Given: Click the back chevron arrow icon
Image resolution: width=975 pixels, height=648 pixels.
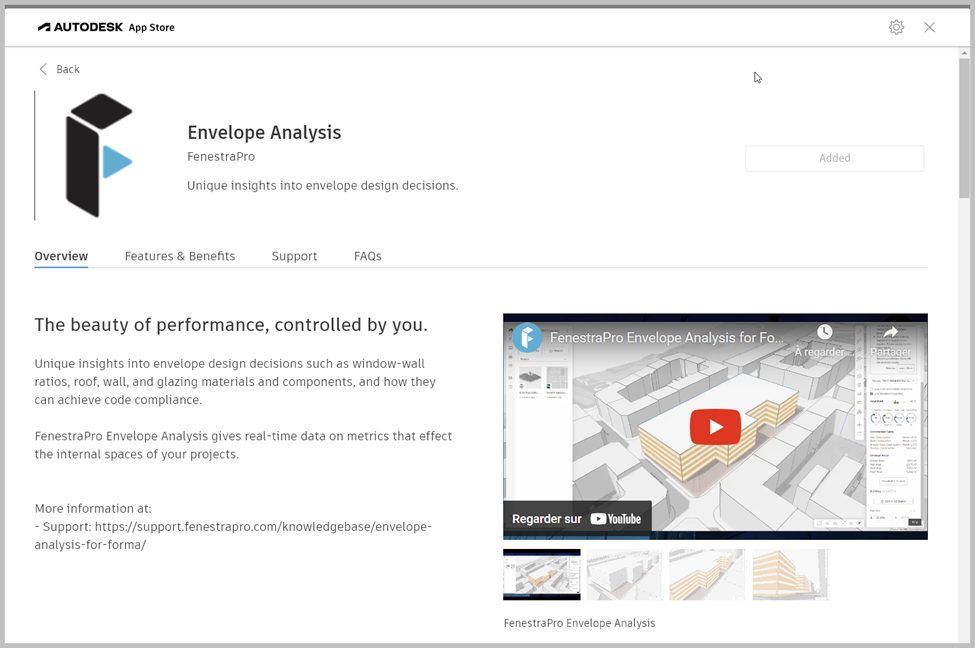Looking at the screenshot, I should 42,69.
